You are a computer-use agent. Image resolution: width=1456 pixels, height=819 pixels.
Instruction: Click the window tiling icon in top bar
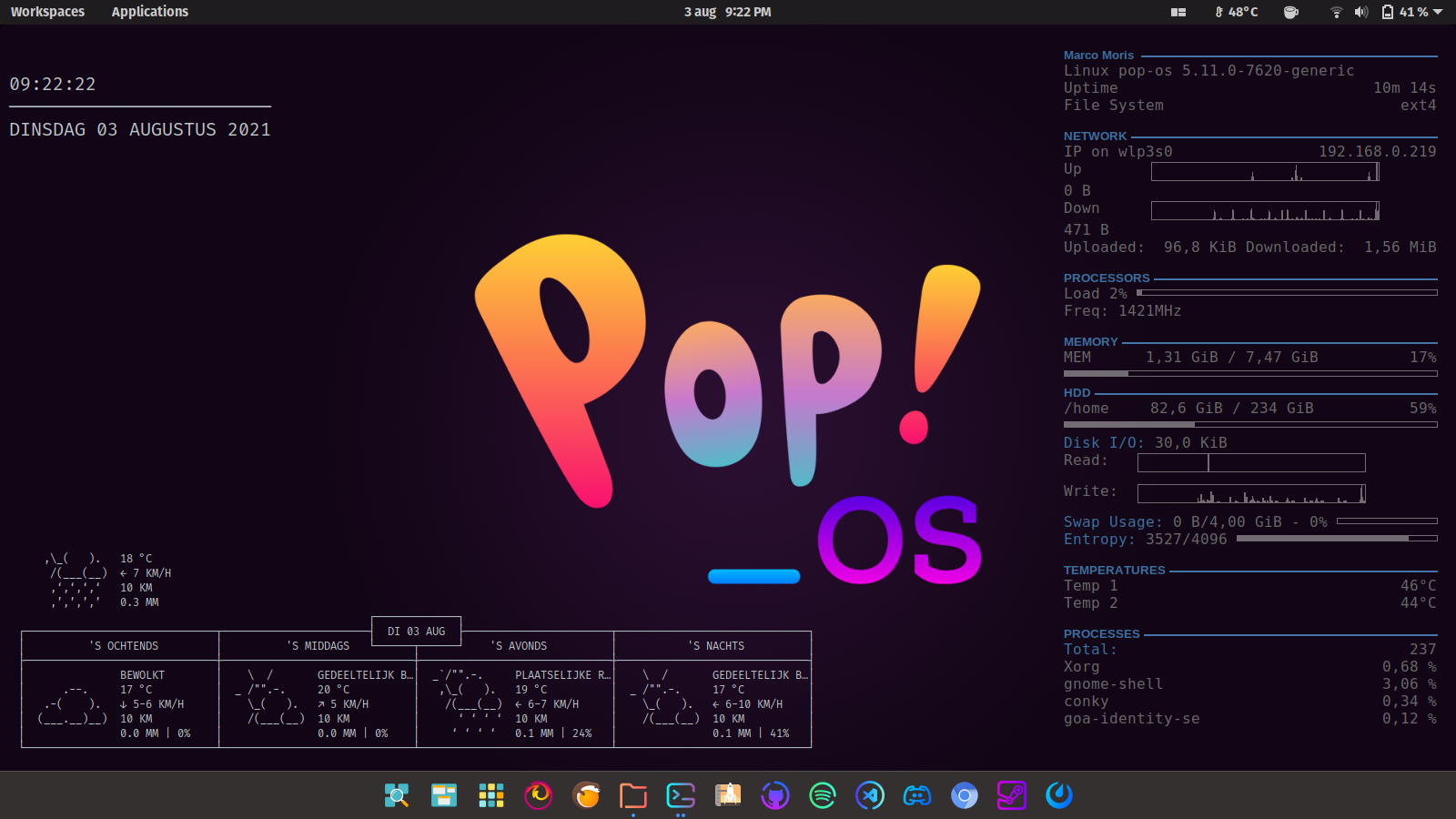coord(1178,12)
